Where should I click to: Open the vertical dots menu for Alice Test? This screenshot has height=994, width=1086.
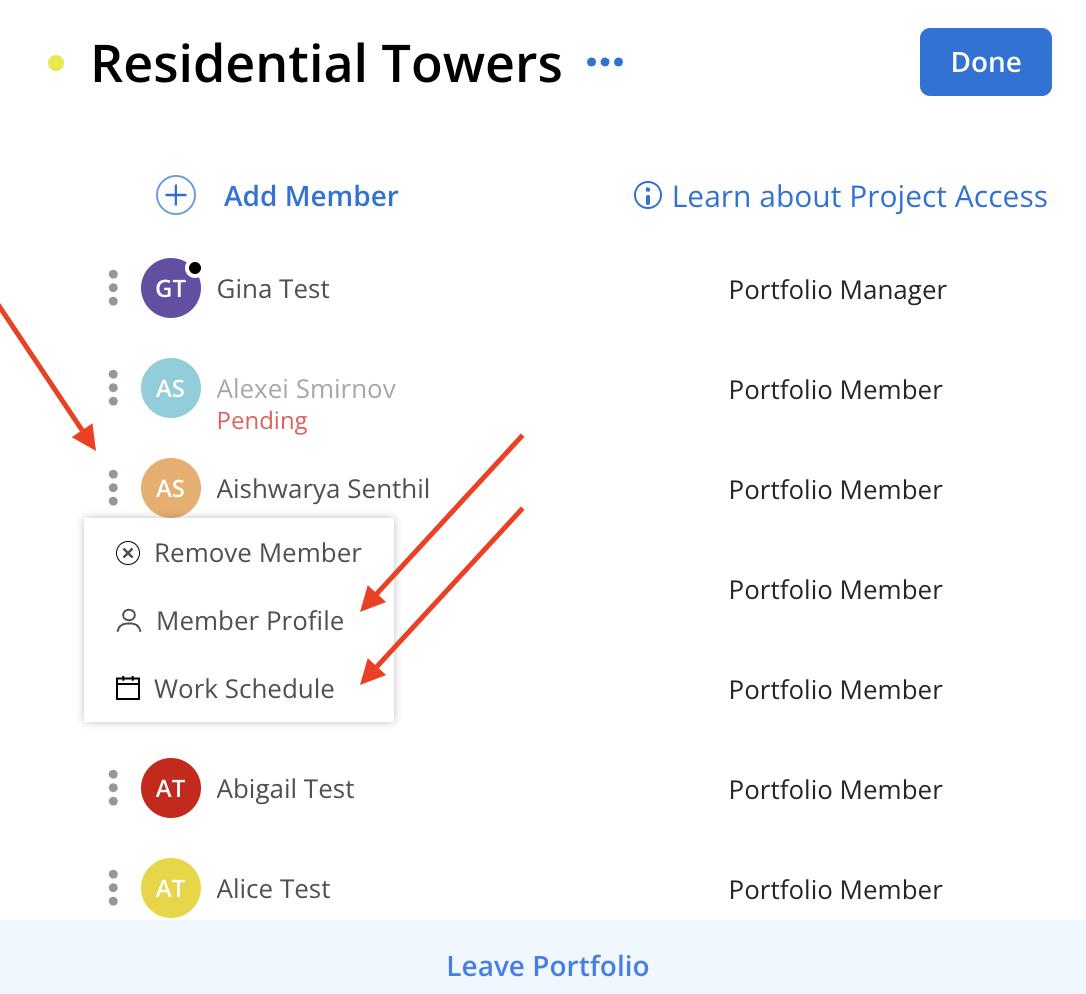[x=114, y=888]
